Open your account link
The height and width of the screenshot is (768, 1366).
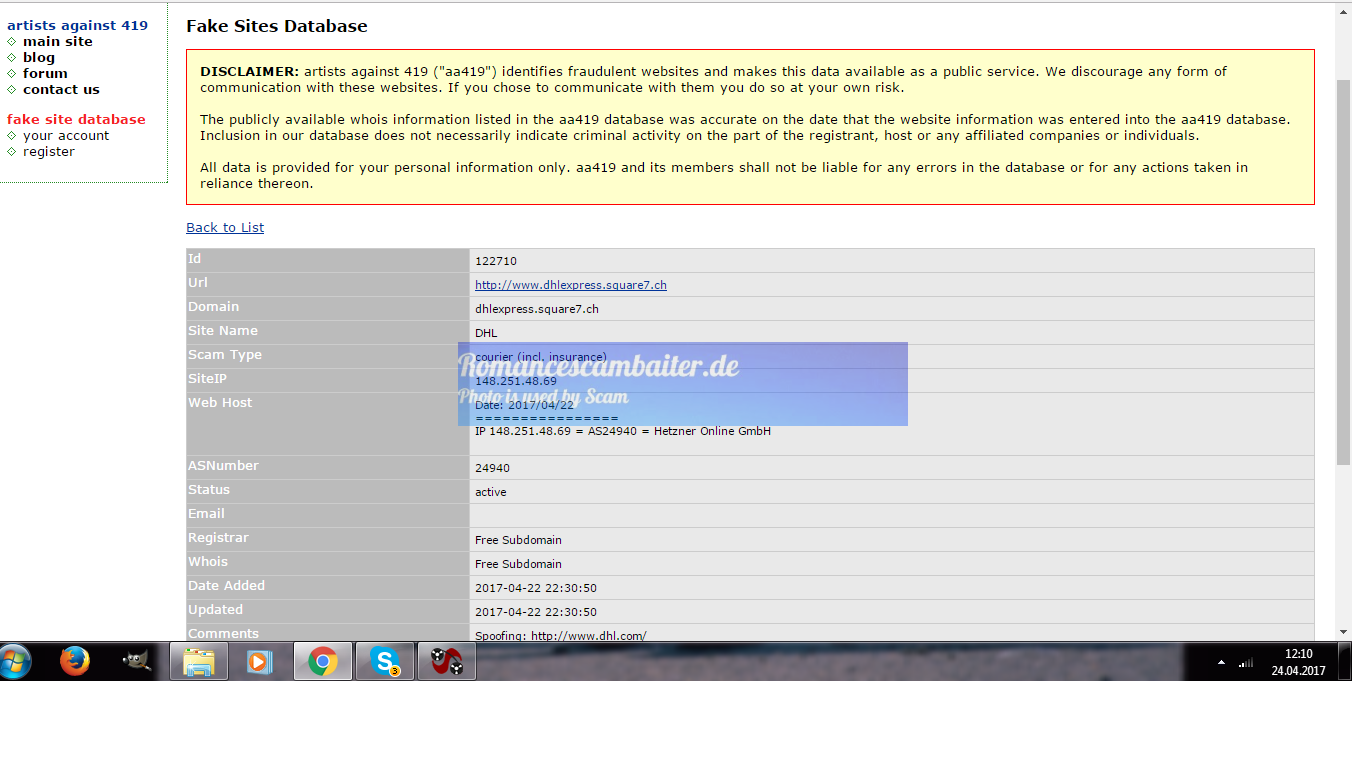tap(66, 135)
